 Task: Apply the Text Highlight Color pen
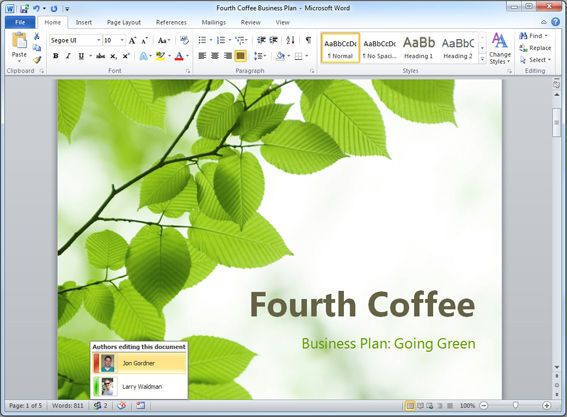point(160,56)
